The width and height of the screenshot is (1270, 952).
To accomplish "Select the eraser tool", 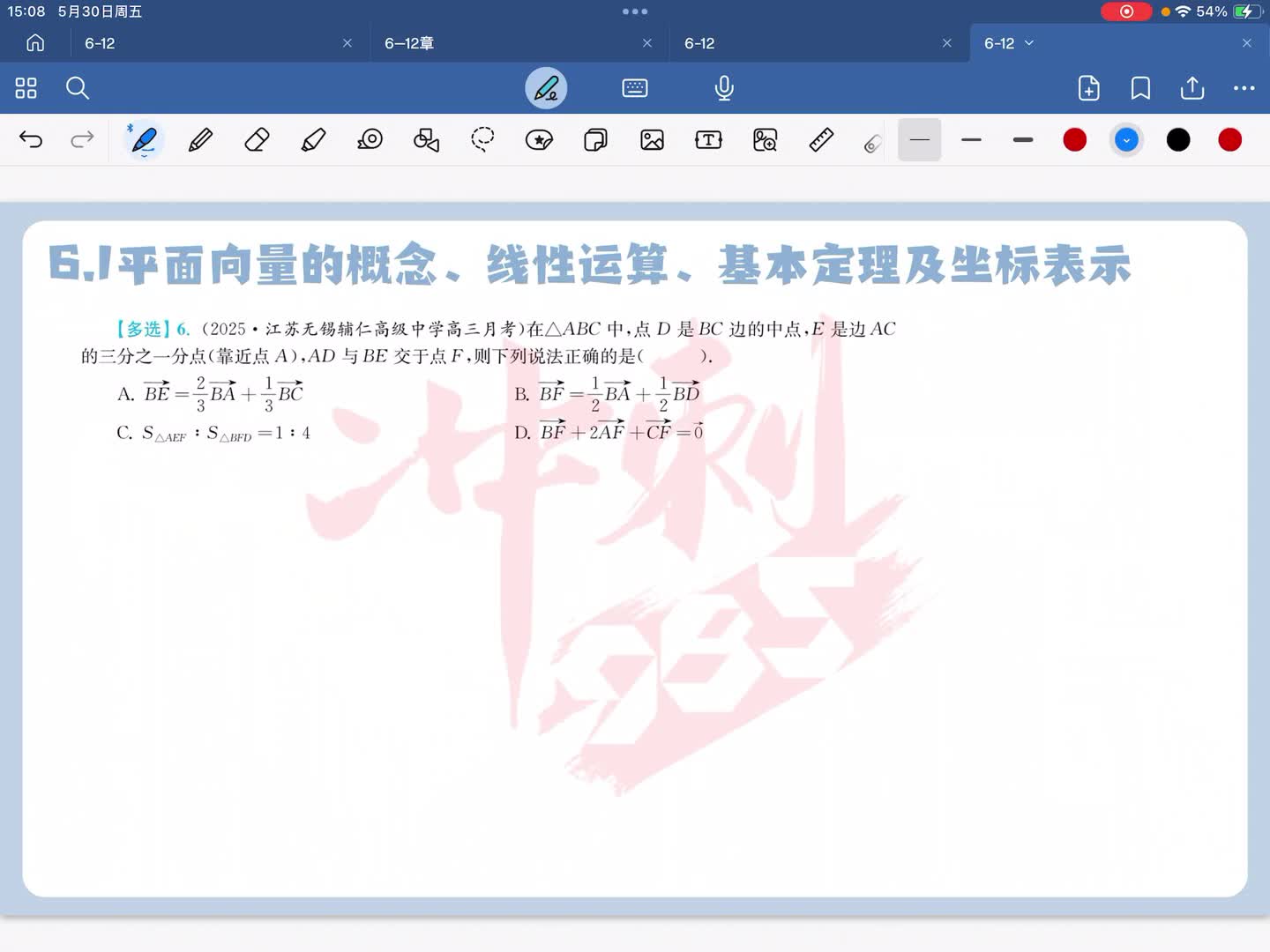I will coord(257,140).
